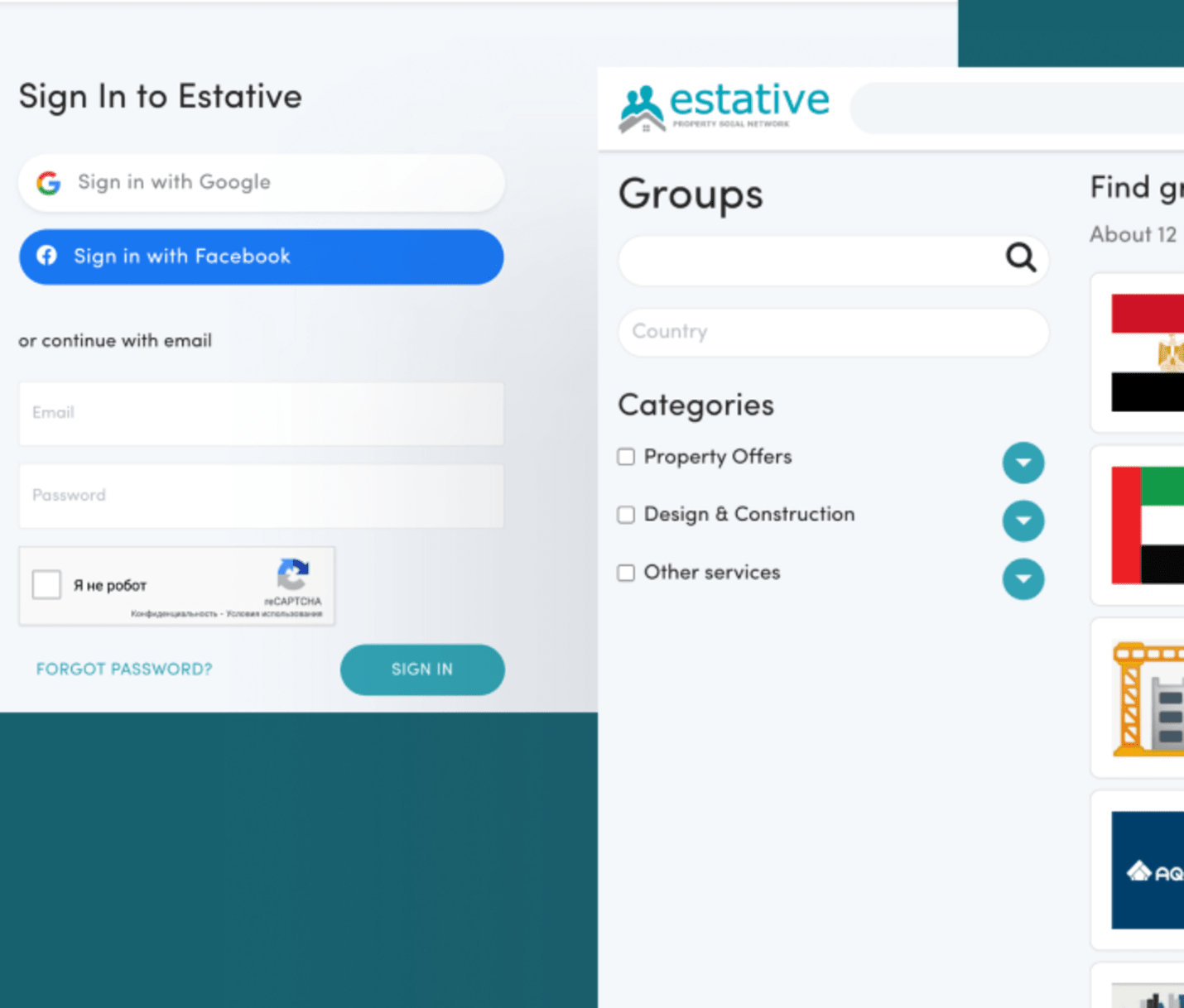The height and width of the screenshot is (1008, 1184).
Task: Open the UAE flag group thumbnail
Action: click(1148, 526)
